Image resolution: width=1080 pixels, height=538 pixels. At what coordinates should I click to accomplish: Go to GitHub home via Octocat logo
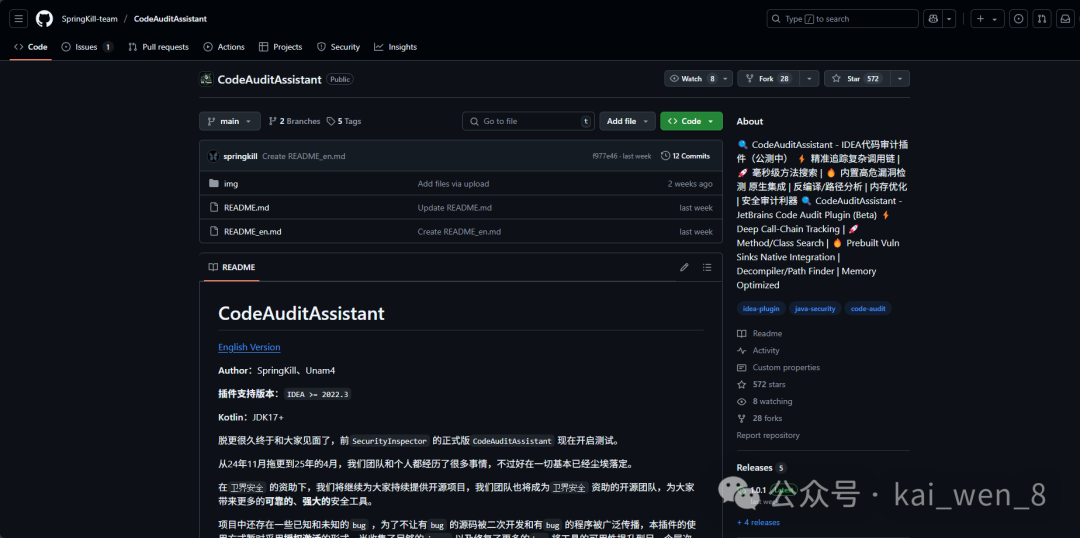44,19
